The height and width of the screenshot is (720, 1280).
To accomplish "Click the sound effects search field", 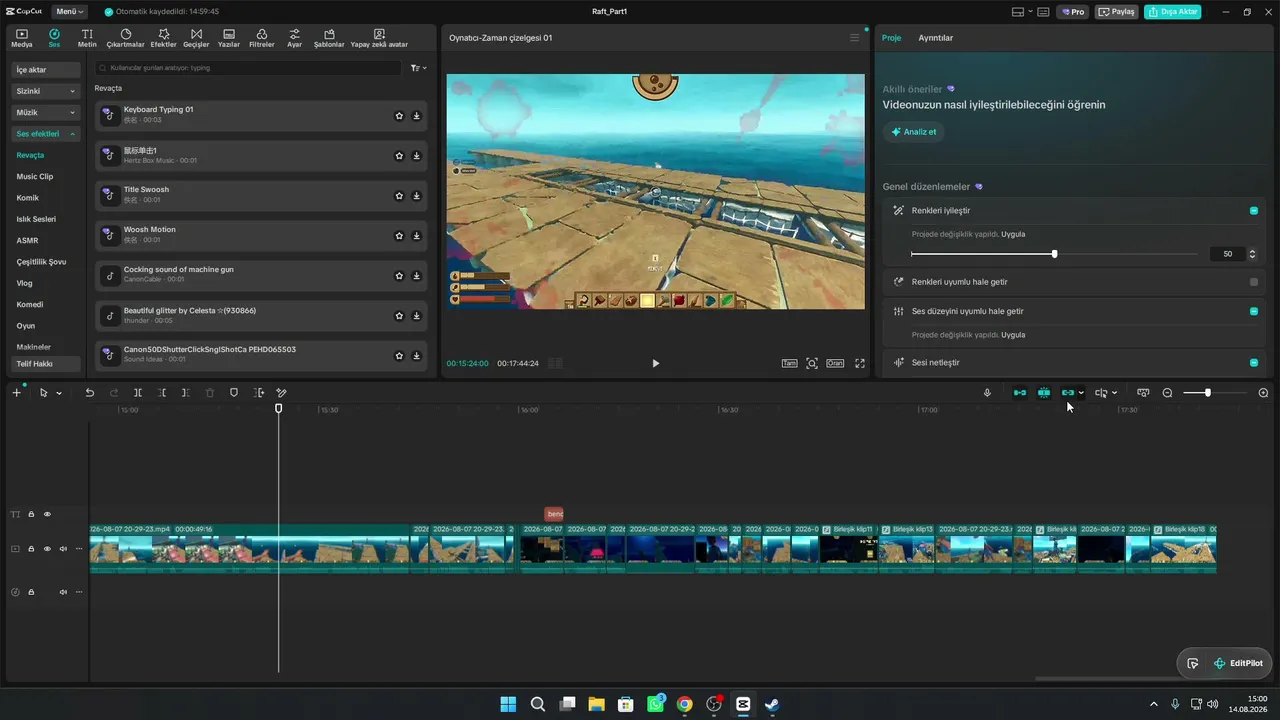I will [247, 68].
